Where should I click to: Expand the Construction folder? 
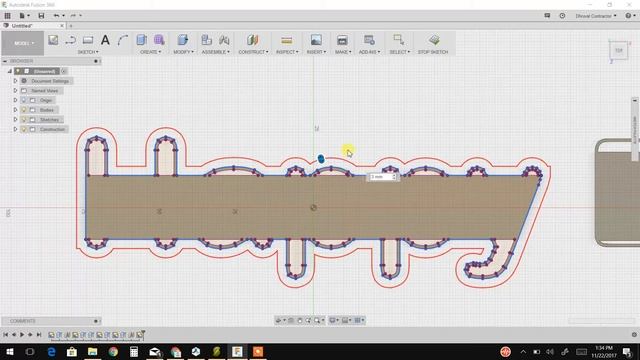click(16, 129)
